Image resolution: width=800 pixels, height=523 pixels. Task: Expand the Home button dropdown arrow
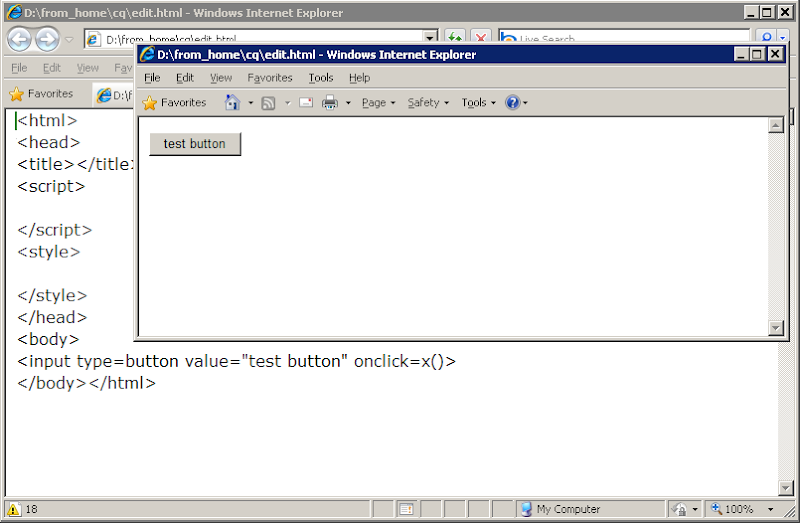pos(251,103)
